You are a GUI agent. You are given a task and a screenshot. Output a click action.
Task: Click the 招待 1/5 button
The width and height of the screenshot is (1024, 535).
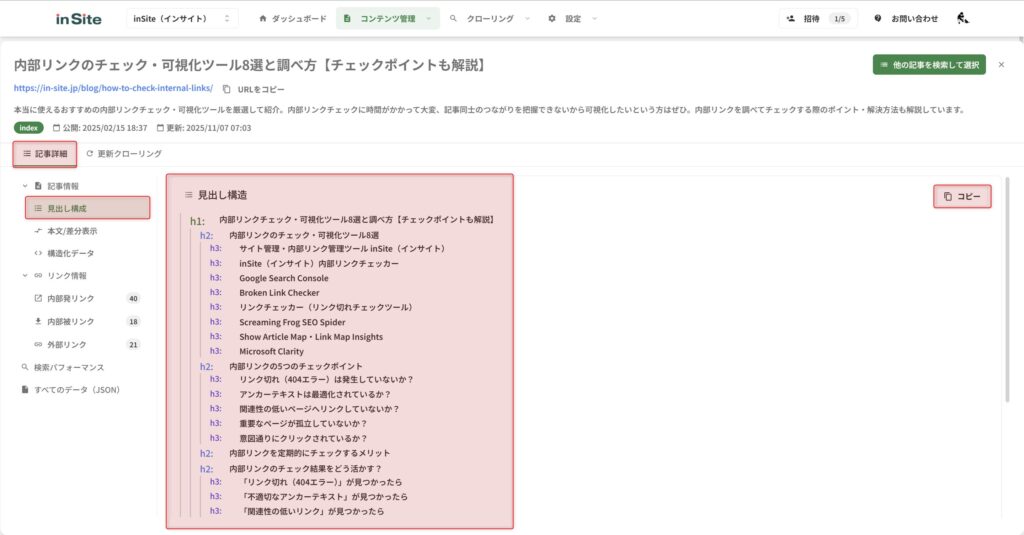tap(818, 19)
